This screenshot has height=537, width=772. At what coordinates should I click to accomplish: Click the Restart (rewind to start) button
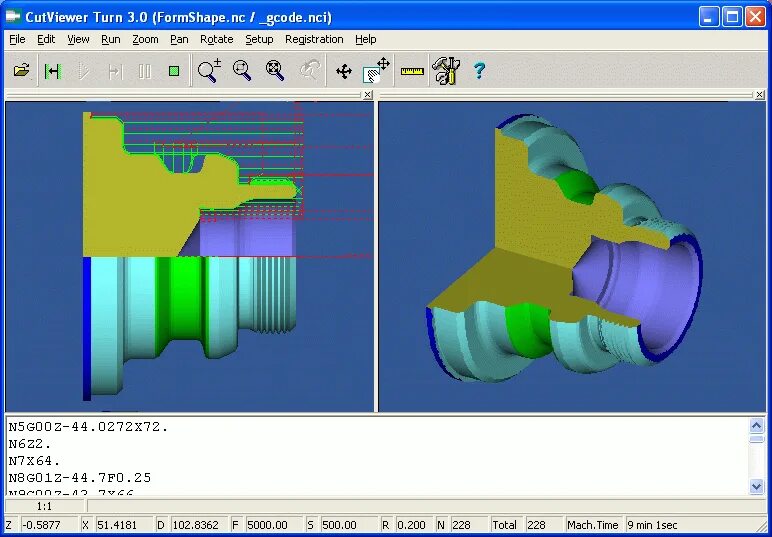(x=53, y=71)
